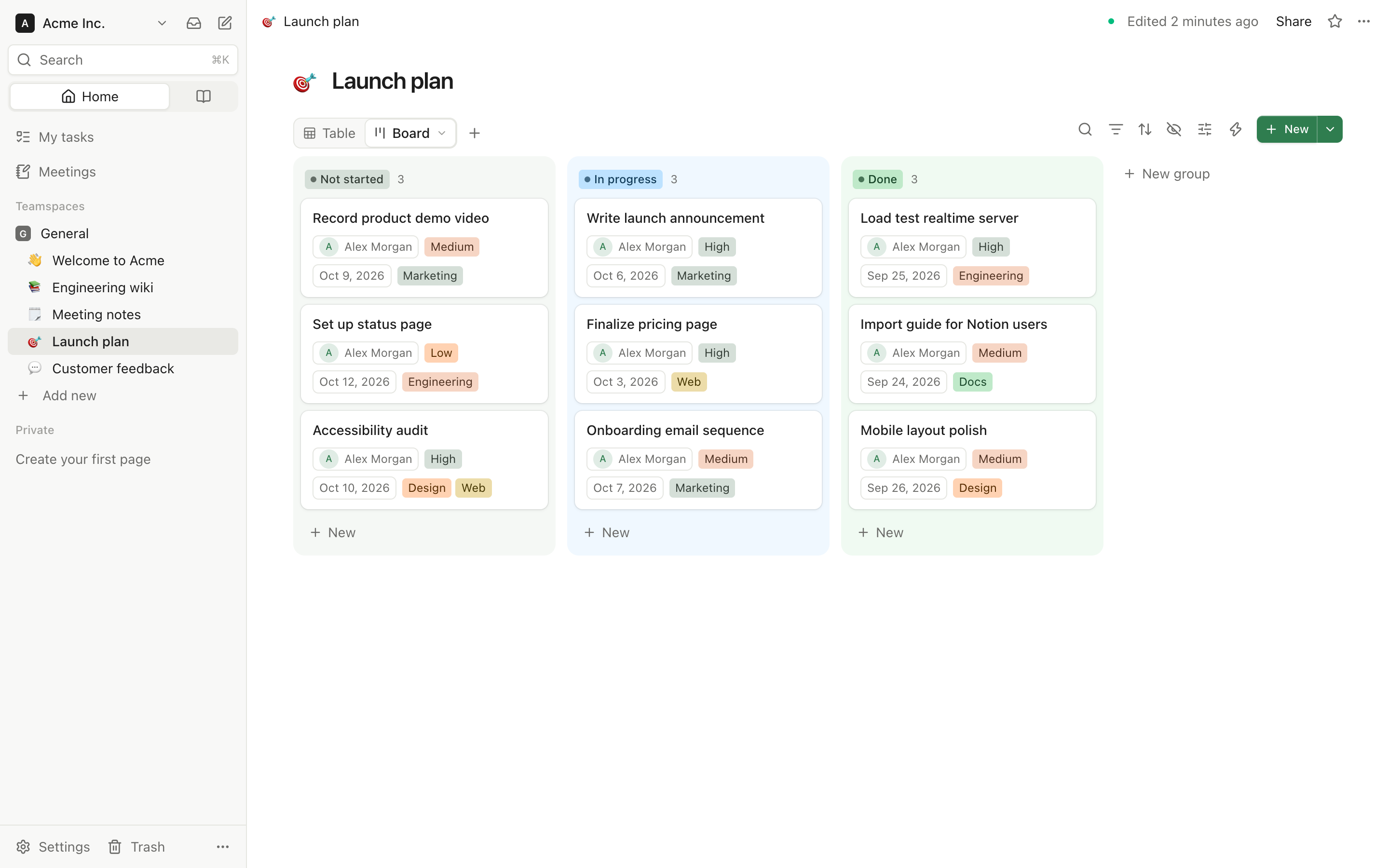This screenshot has width=1389, height=868.
Task: Collapse the General teamspace
Action: pyautogui.click(x=123, y=234)
